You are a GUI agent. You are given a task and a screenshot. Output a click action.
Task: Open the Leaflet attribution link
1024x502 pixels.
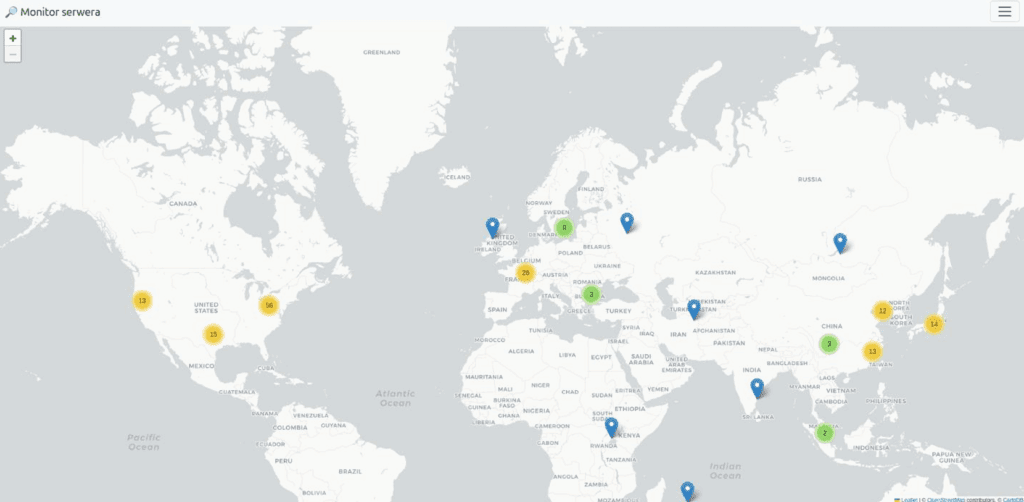[x=908, y=499]
